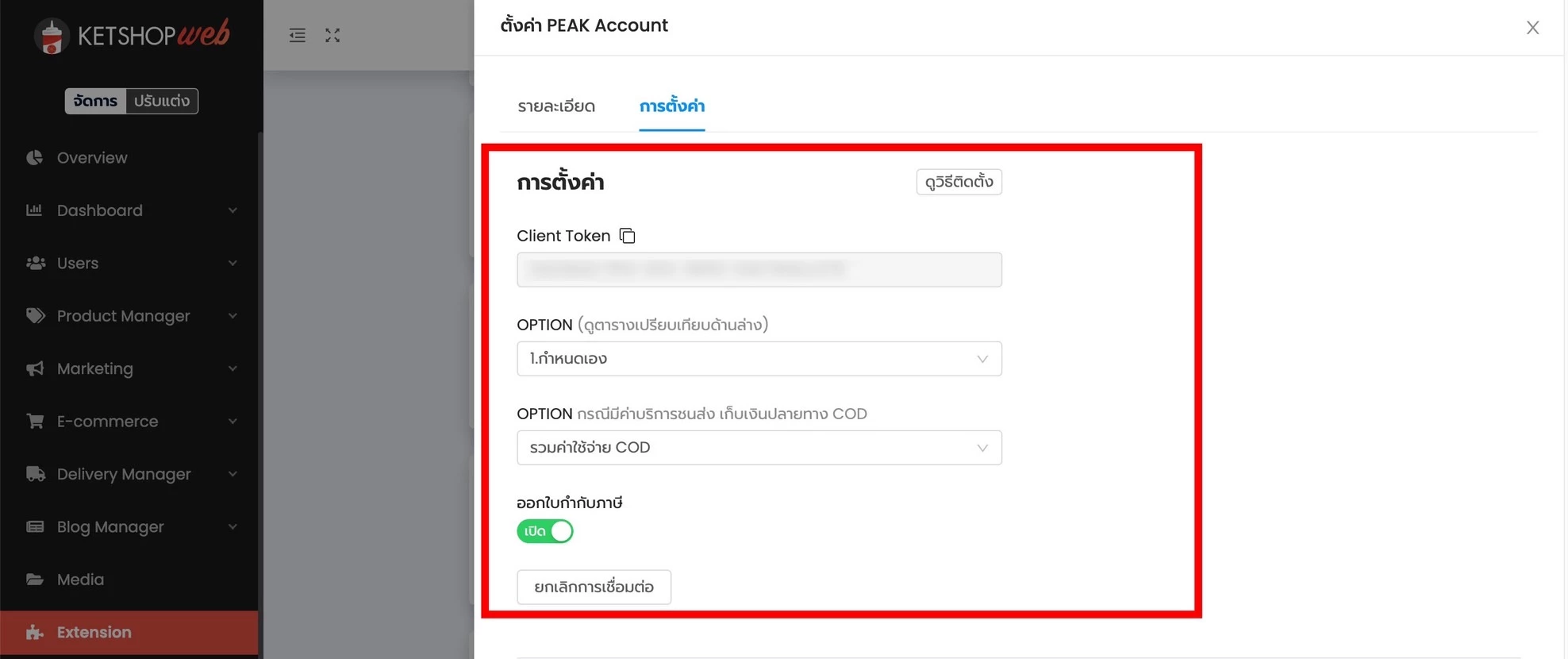
Task: Click the Users group icon
Action: click(36, 263)
